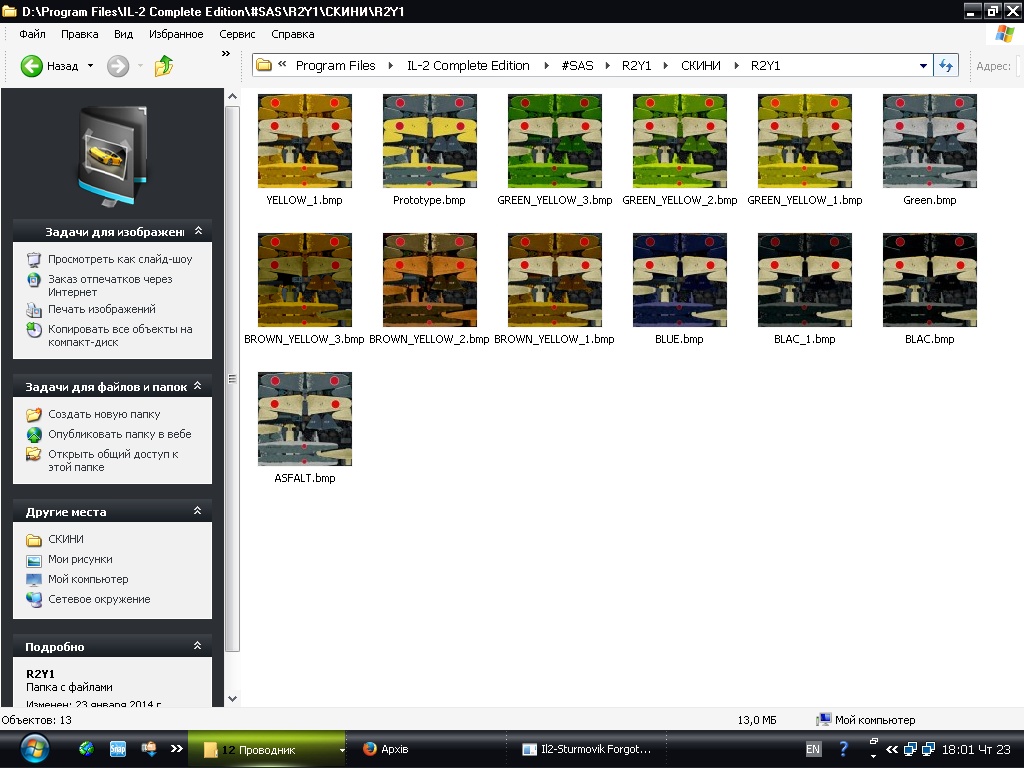Open the Правка menu
This screenshot has height=768, width=1024.
(x=80, y=34)
